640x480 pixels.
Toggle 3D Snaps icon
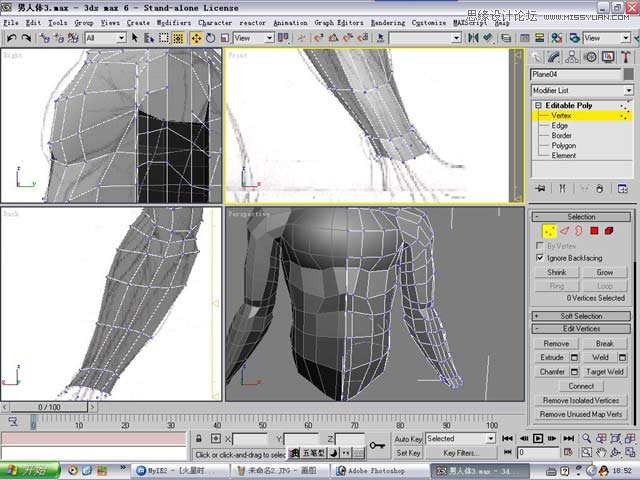tap(318, 38)
